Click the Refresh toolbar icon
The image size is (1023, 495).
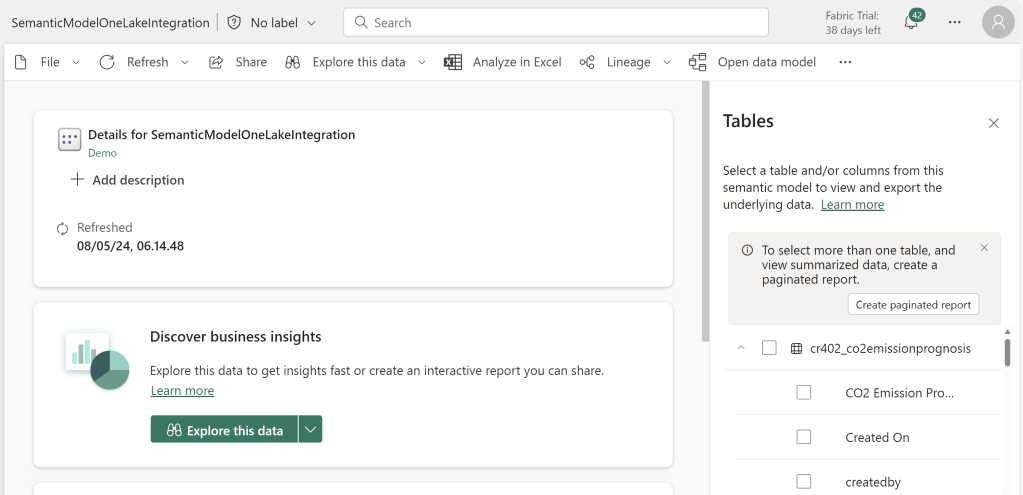click(108, 62)
